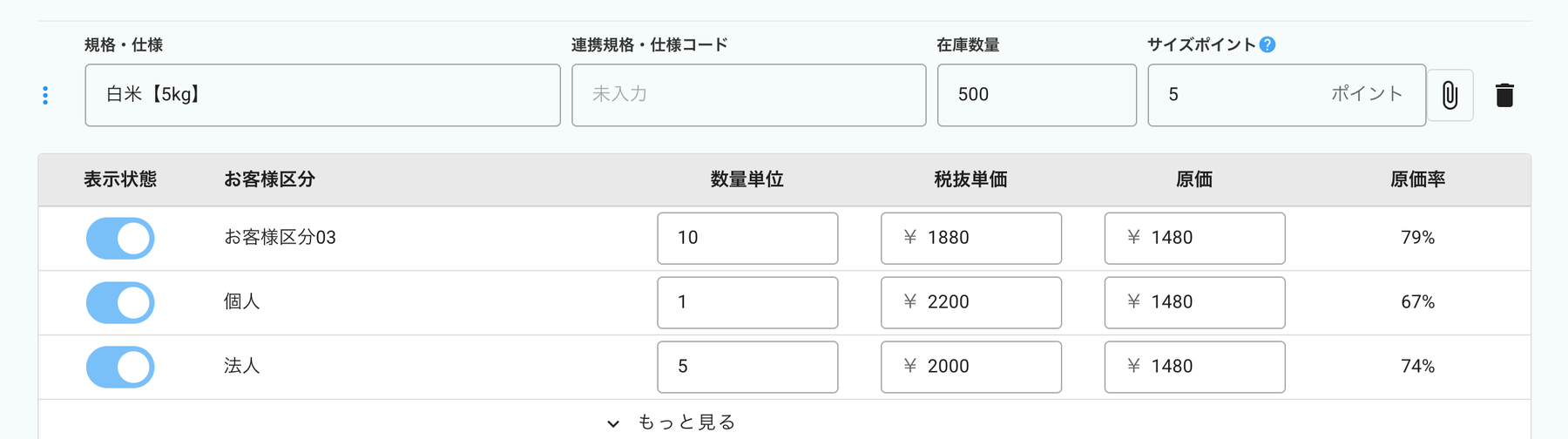This screenshot has height=439, width=1568.
Task: Focus the 規格・仕様 field with 白米【5kg】
Action: pyautogui.click(x=322, y=95)
